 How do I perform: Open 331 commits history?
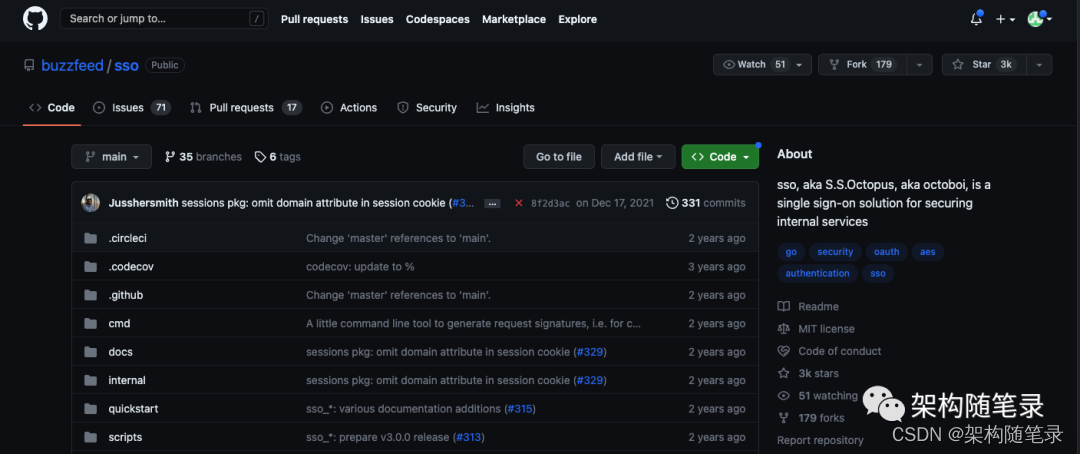click(x=706, y=203)
